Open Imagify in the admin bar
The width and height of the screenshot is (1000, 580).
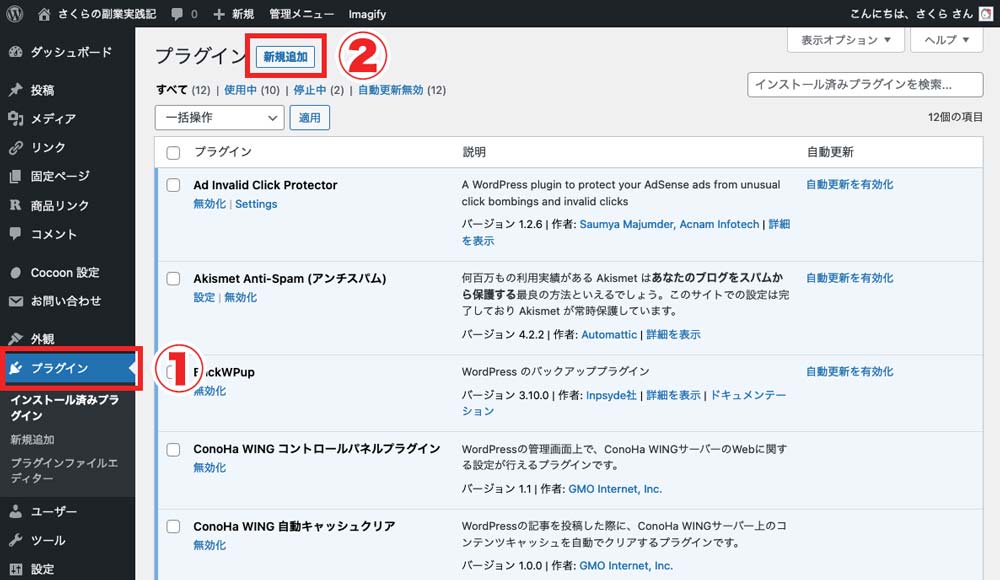point(367,14)
